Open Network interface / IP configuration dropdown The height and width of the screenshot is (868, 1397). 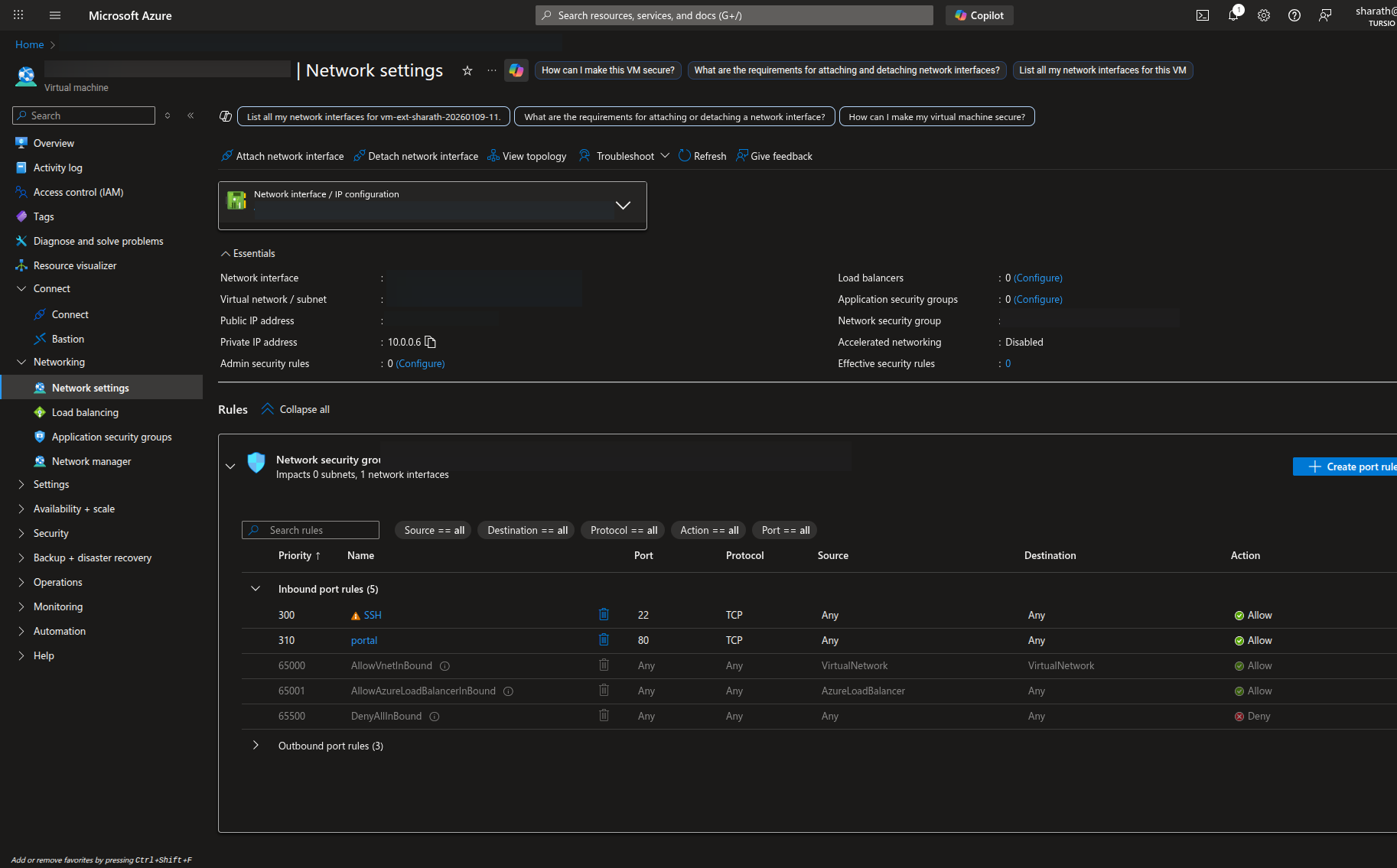pyautogui.click(x=623, y=205)
